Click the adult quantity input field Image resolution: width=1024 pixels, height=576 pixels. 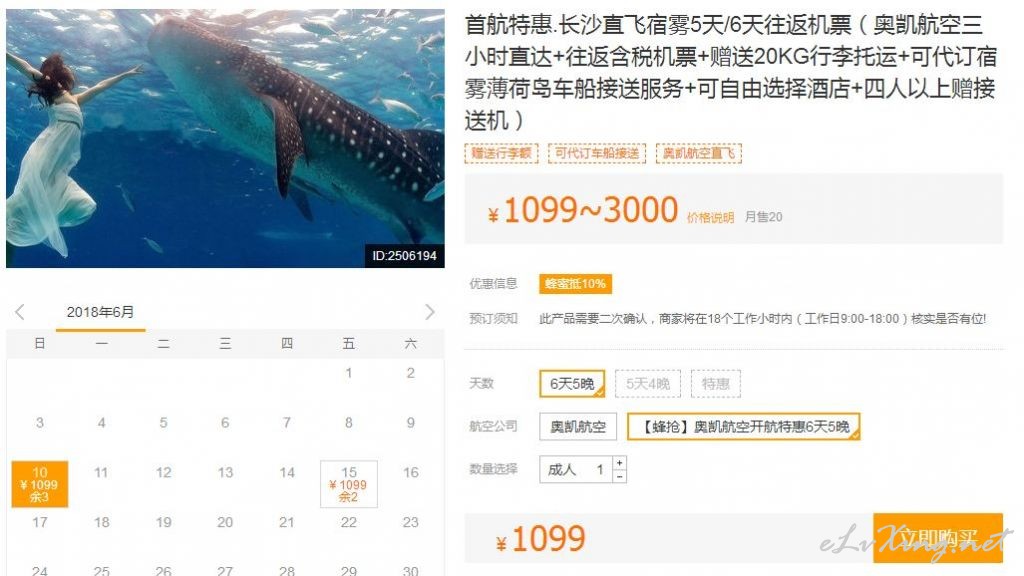(576, 470)
